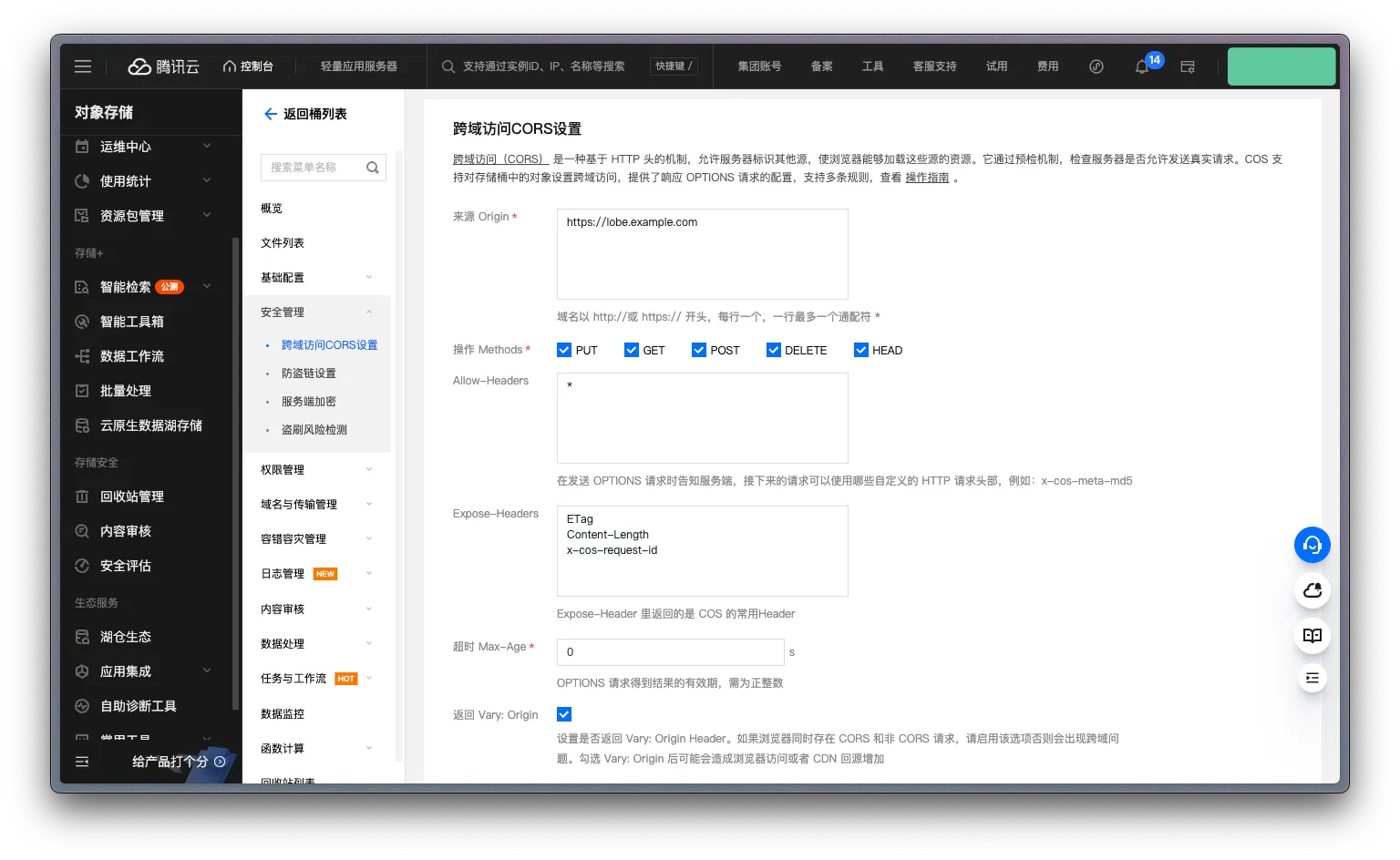Open the floating documentation book icon

(1312, 635)
